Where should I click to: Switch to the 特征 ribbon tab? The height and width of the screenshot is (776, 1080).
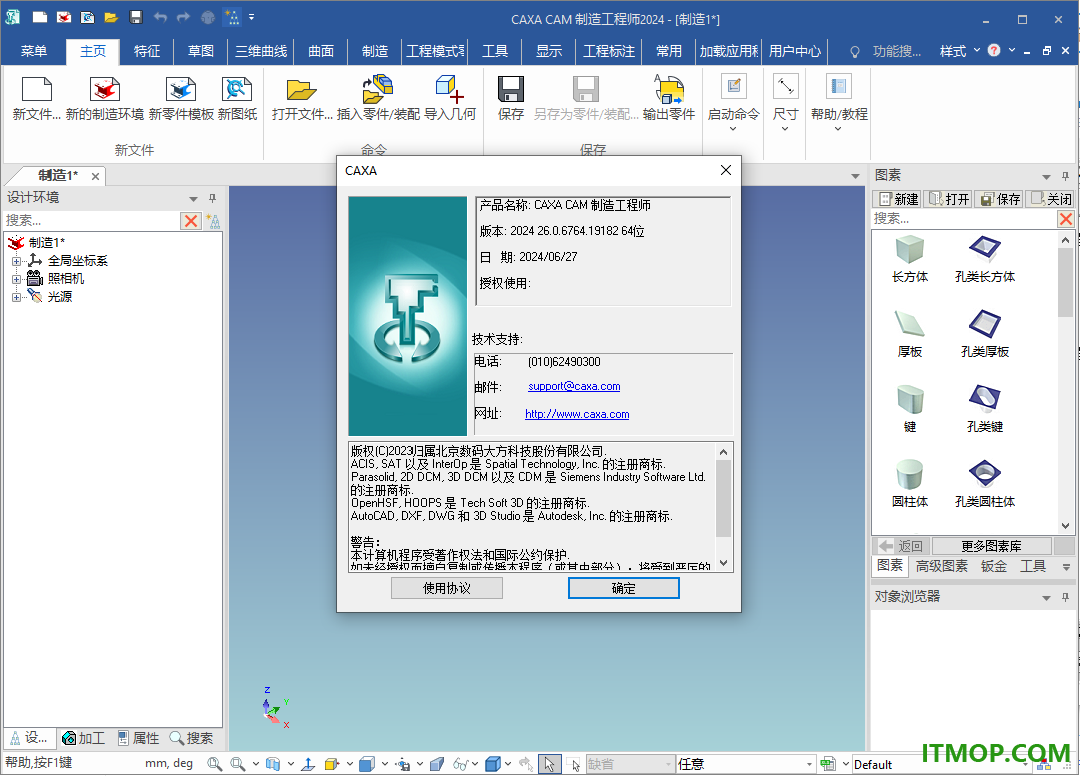pos(147,51)
